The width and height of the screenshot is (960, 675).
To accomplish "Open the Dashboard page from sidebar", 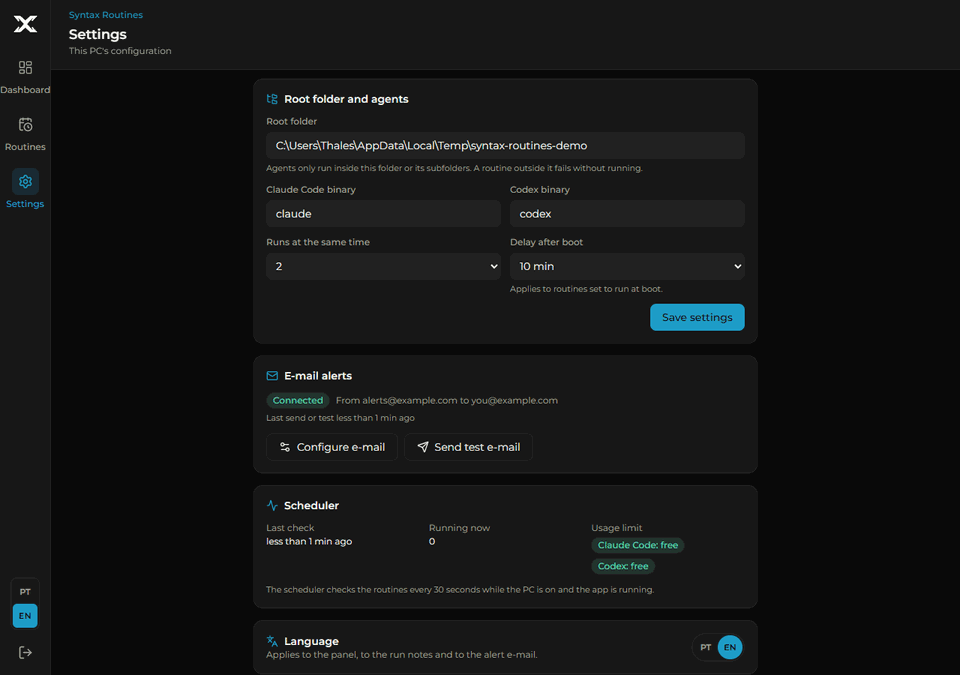I will [25, 77].
